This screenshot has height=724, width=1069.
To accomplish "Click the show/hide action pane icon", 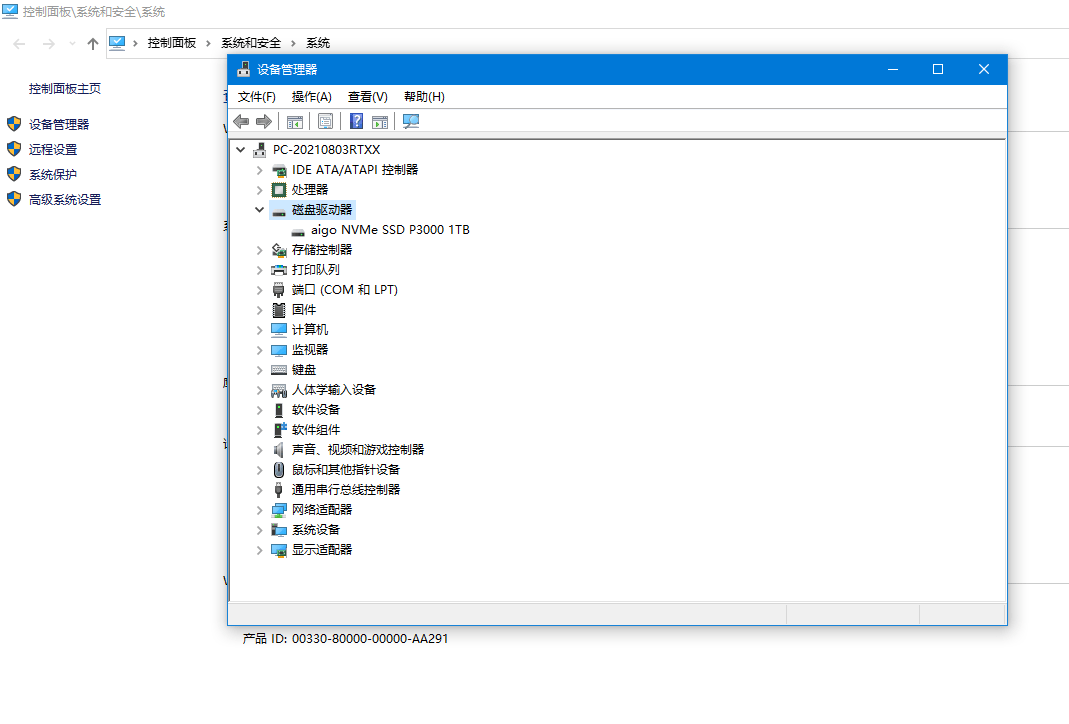I will (x=380, y=121).
